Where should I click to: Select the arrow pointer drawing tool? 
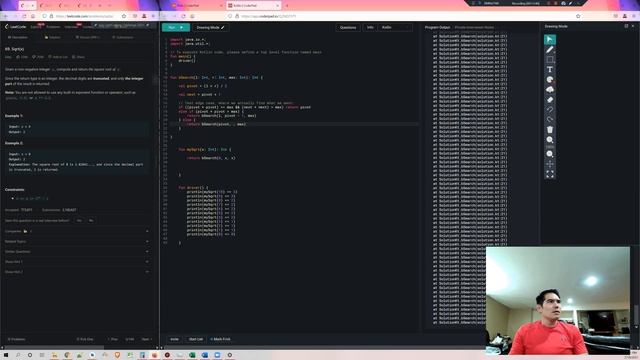point(550,39)
